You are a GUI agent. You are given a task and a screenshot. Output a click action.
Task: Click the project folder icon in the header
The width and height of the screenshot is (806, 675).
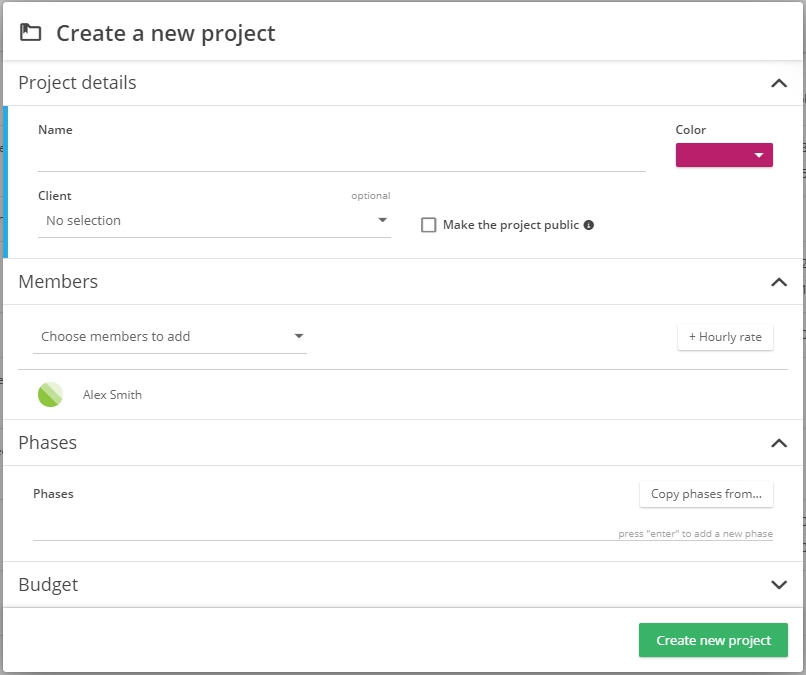tap(30, 32)
